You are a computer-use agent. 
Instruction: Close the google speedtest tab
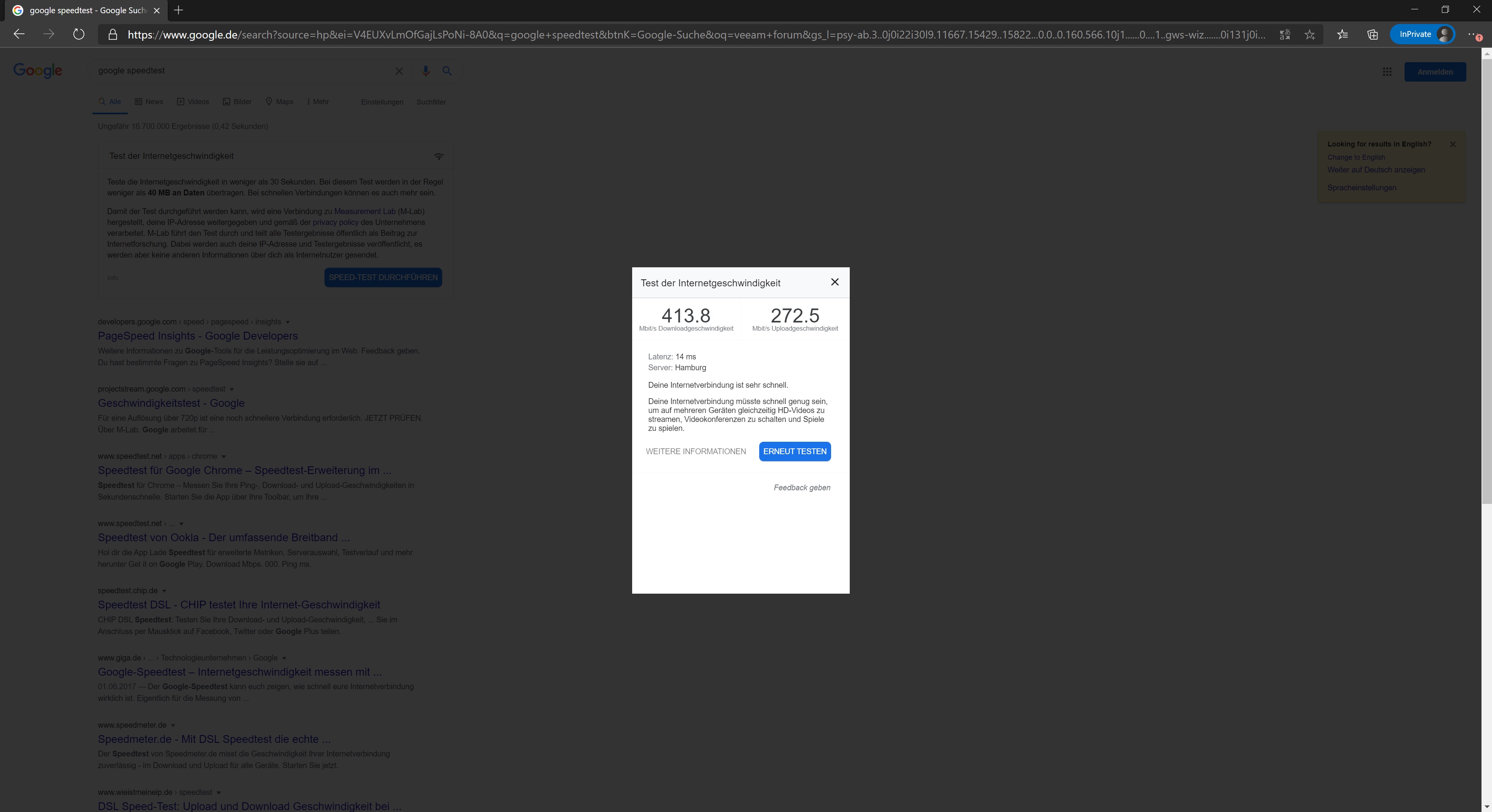(x=156, y=10)
